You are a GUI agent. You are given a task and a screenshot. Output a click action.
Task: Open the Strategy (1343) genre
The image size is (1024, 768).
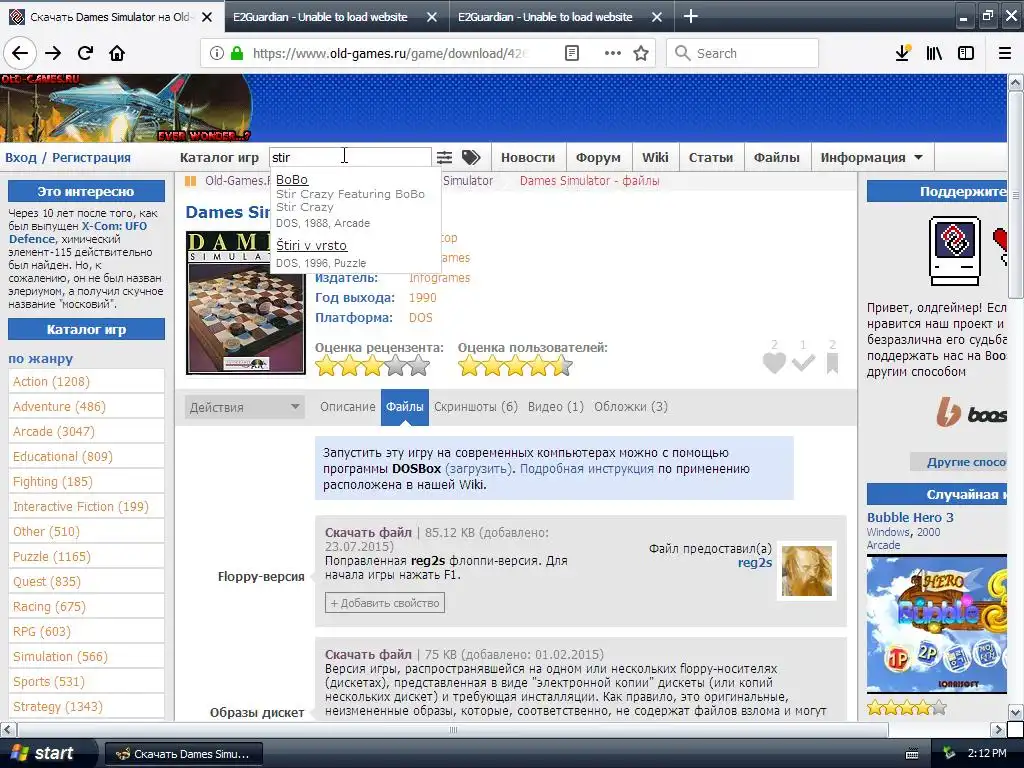86,707
